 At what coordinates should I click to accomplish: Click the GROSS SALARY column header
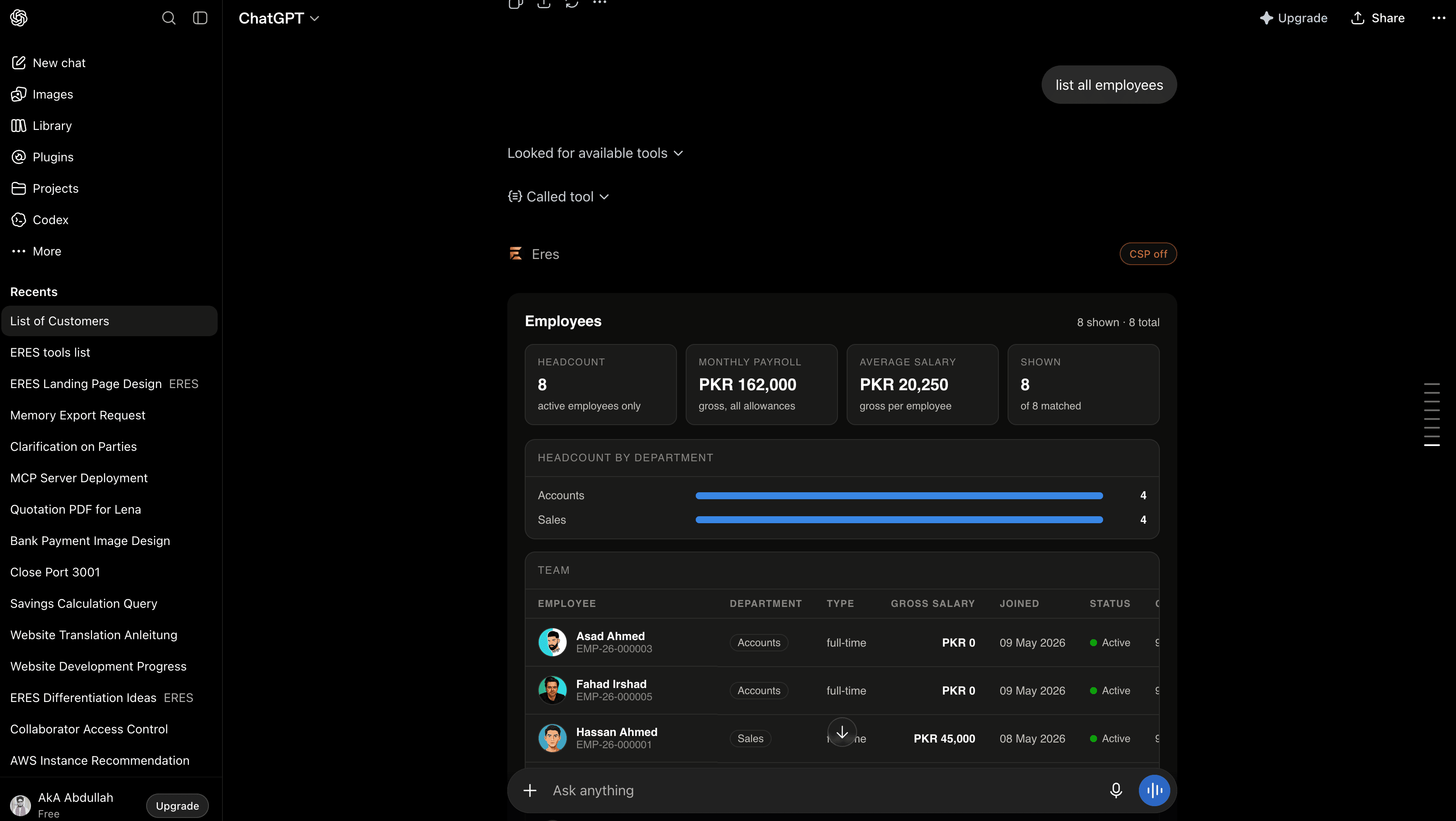coord(933,603)
